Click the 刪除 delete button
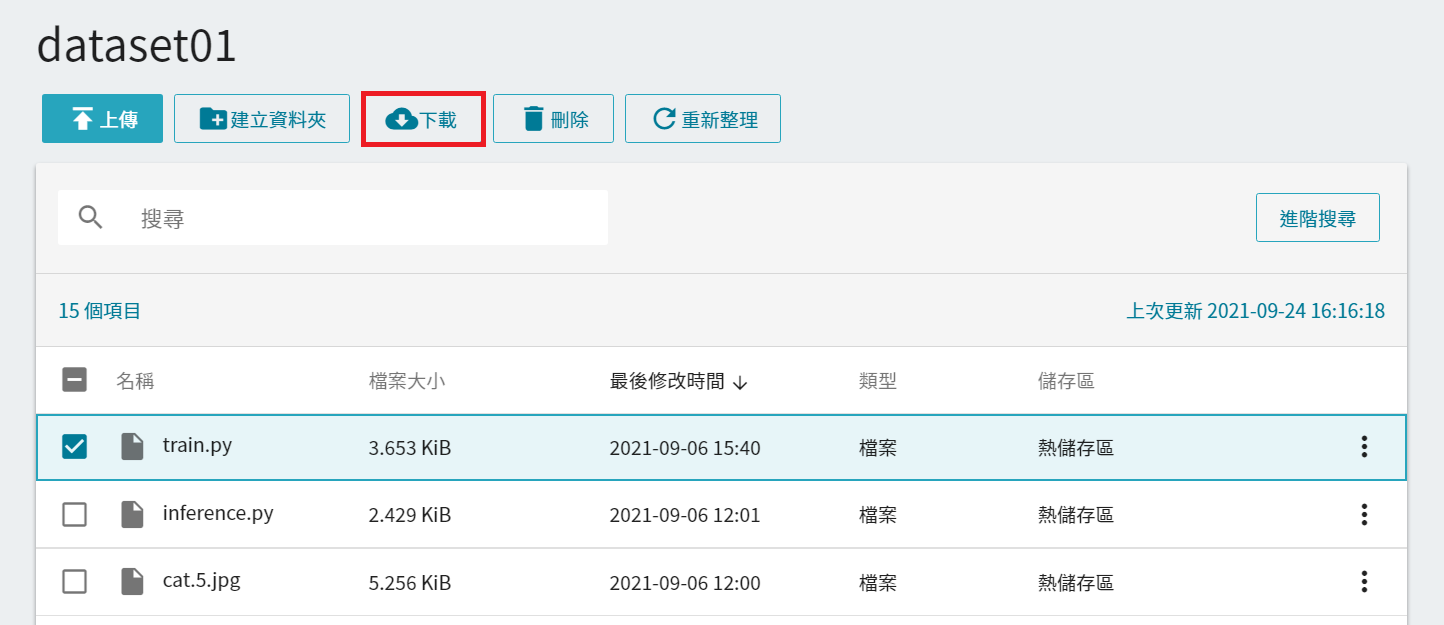The height and width of the screenshot is (625, 1444). point(553,119)
